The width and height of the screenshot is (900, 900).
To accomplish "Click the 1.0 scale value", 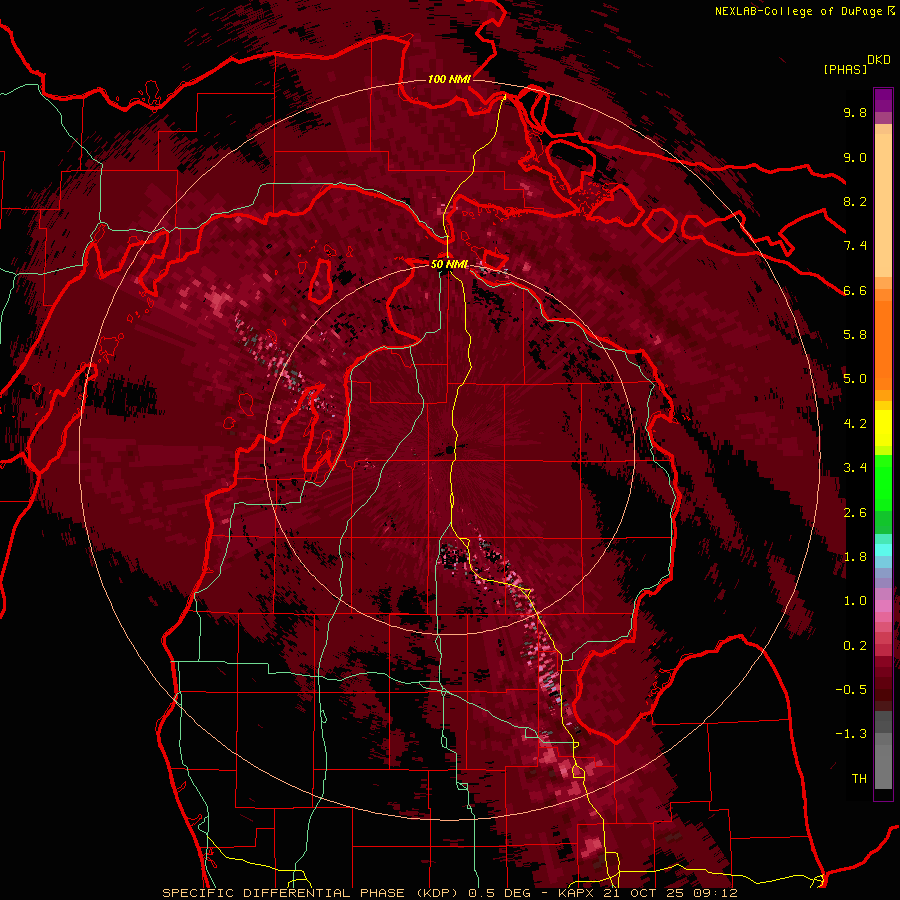I will click(x=855, y=601).
